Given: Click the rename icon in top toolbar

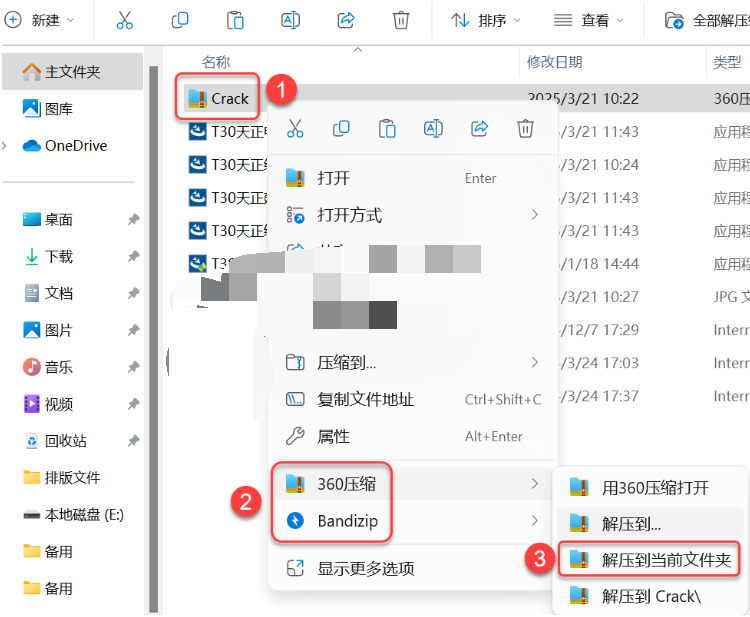Looking at the screenshot, I should [290, 21].
